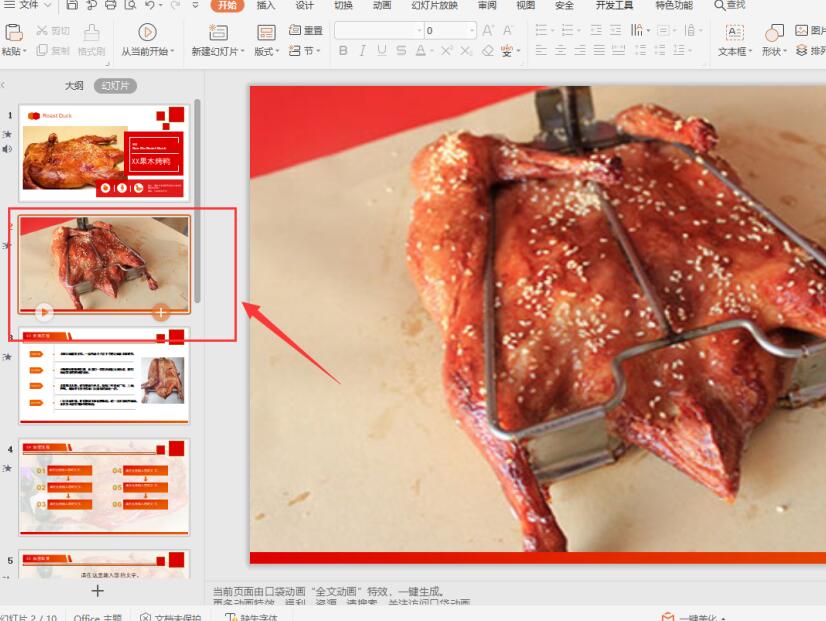
Task: Select slide 4 thumbnail with numbered steps
Action: click(104, 487)
